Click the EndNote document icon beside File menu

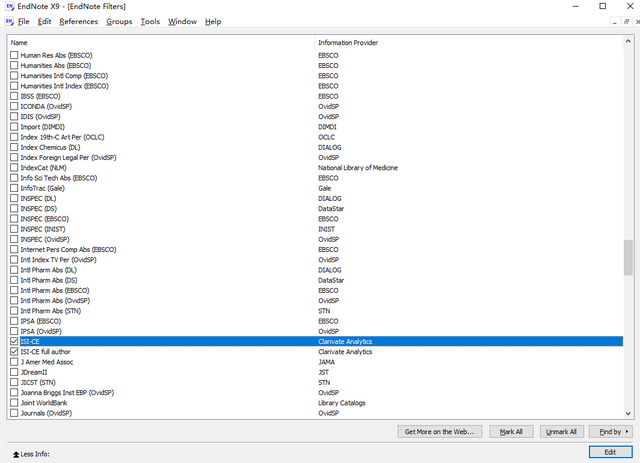tap(9, 21)
